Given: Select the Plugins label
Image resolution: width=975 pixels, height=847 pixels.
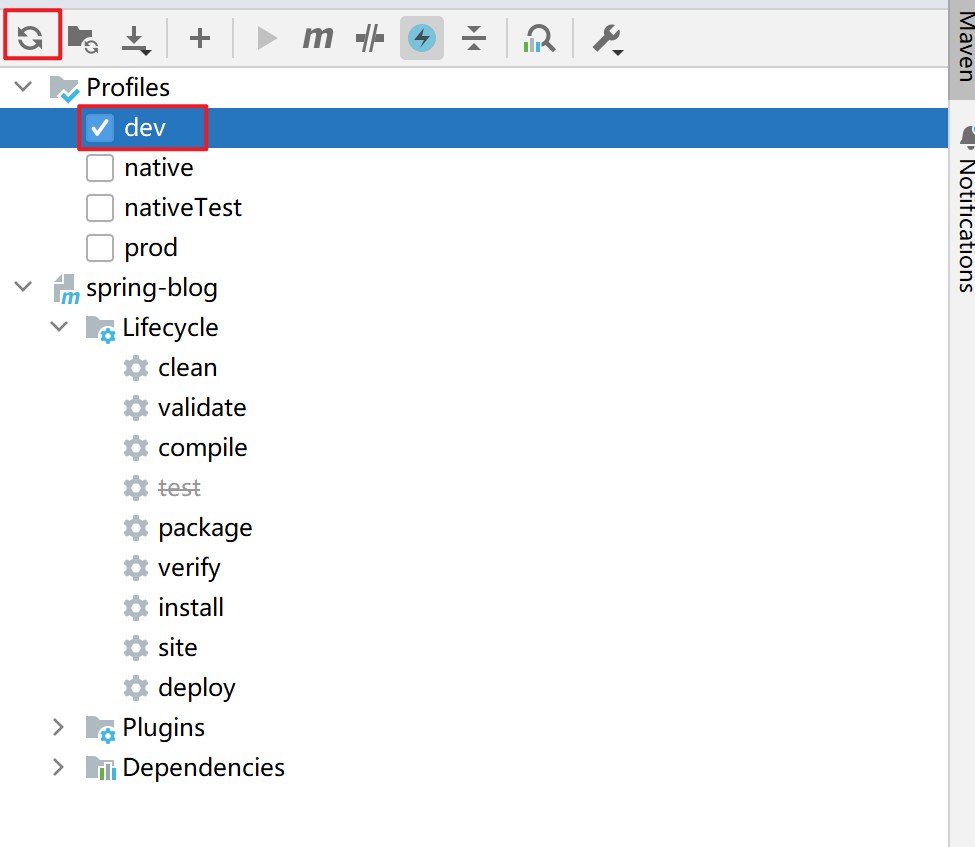Looking at the screenshot, I should point(164,728).
